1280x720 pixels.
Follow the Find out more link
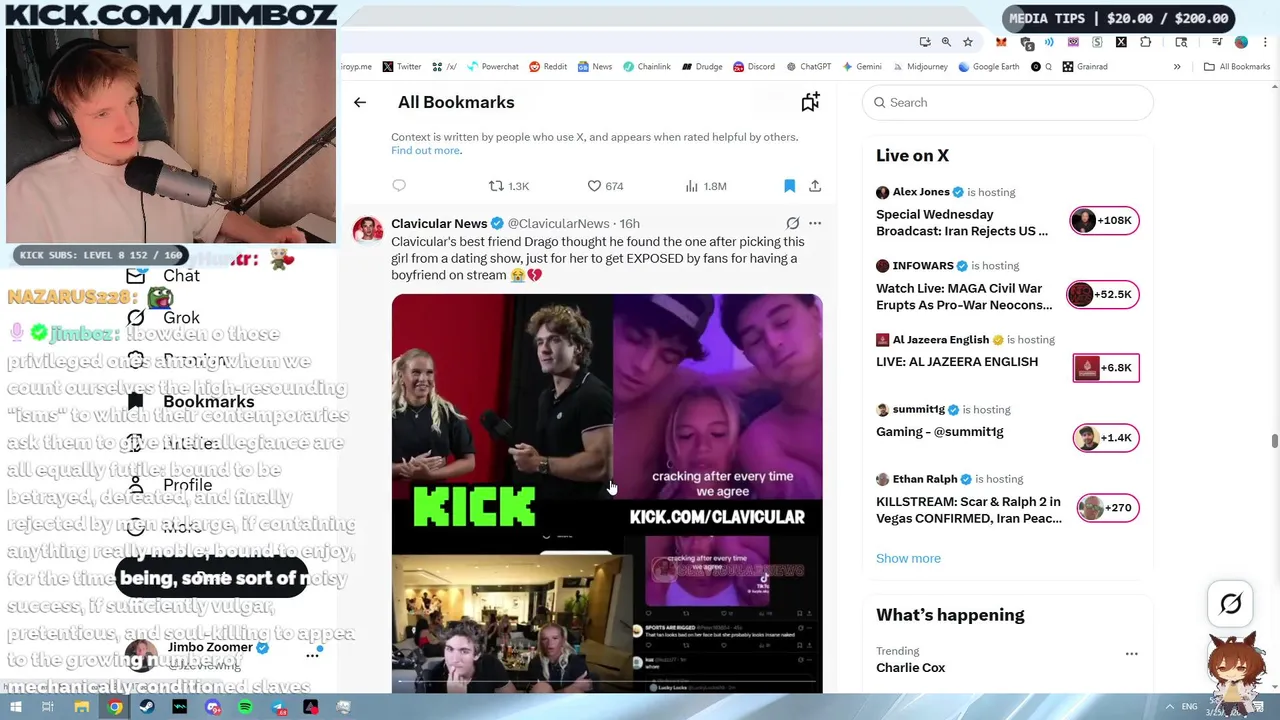[426, 150]
